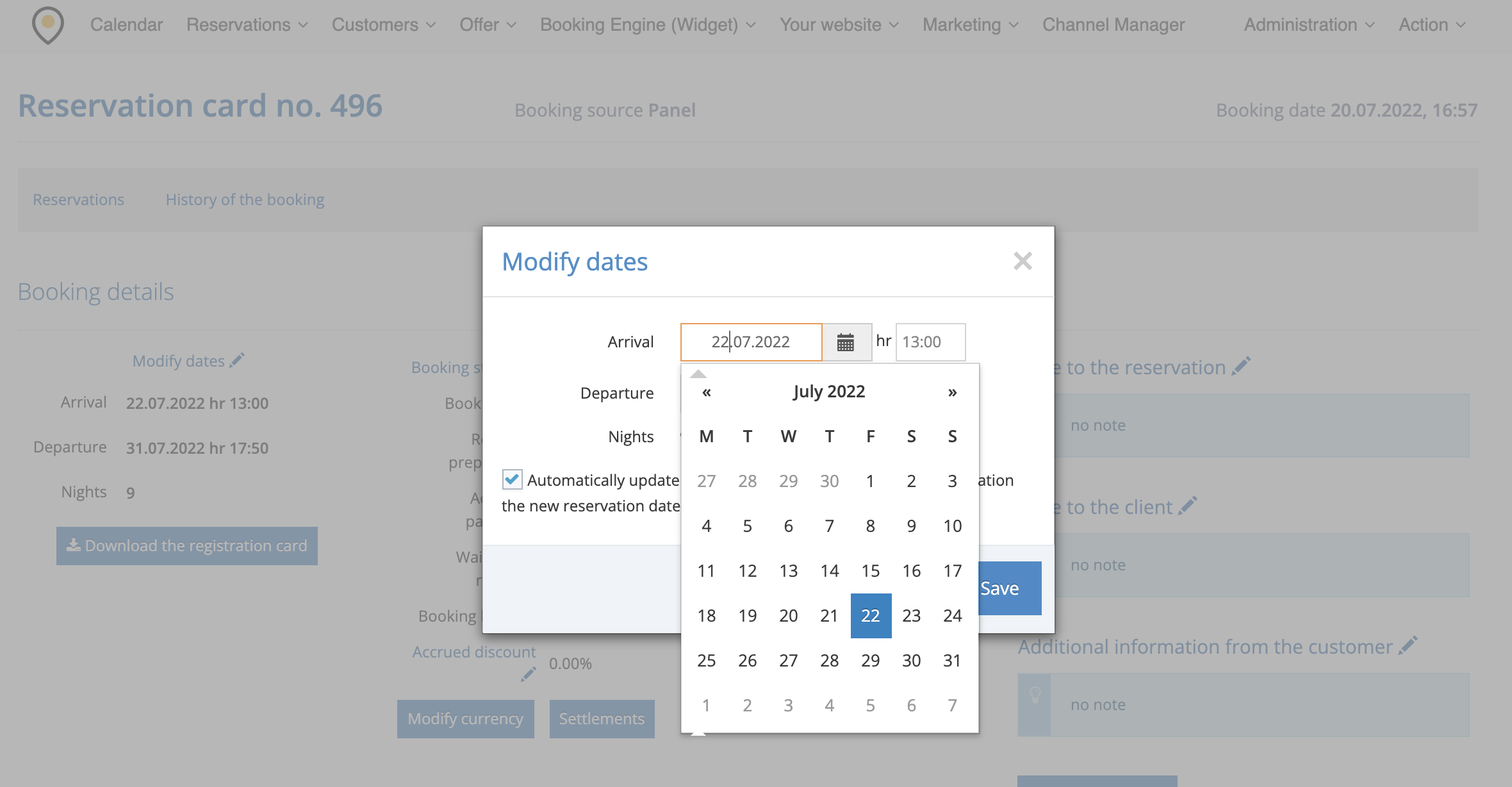Edit dates via the Modify dates pencil icon

tap(237, 360)
